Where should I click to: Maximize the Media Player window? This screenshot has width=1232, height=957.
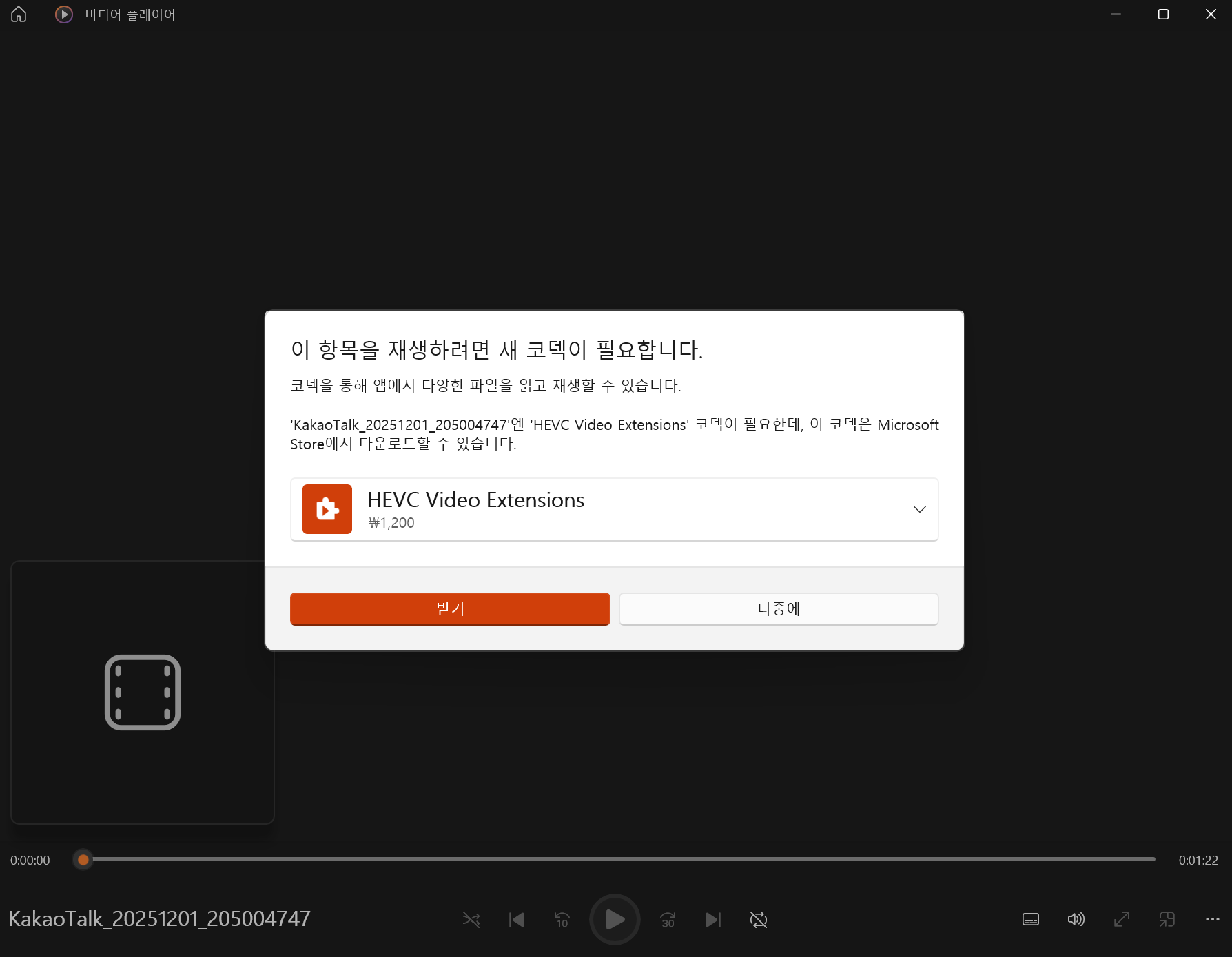[1163, 14]
